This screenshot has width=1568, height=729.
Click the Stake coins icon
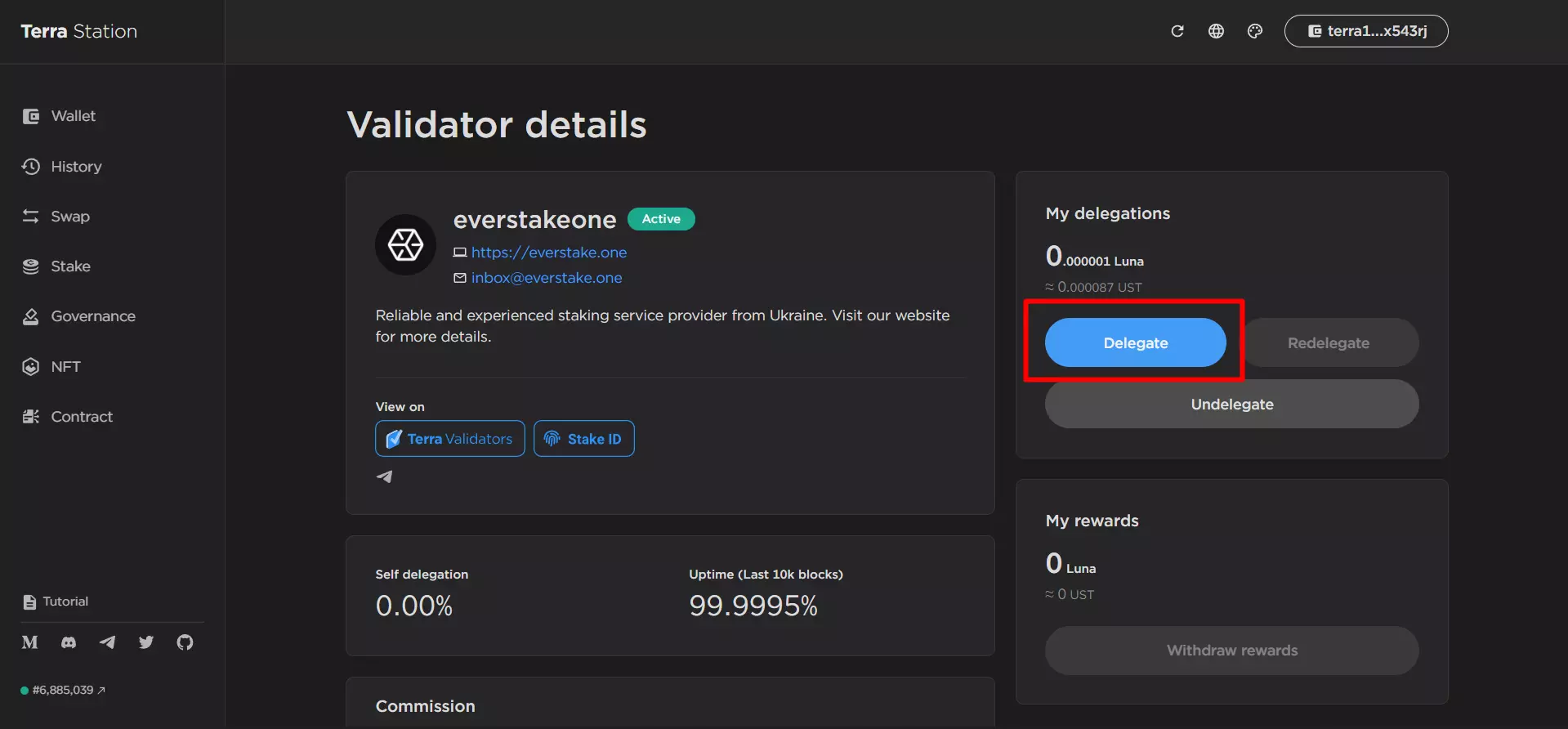pyautogui.click(x=31, y=266)
